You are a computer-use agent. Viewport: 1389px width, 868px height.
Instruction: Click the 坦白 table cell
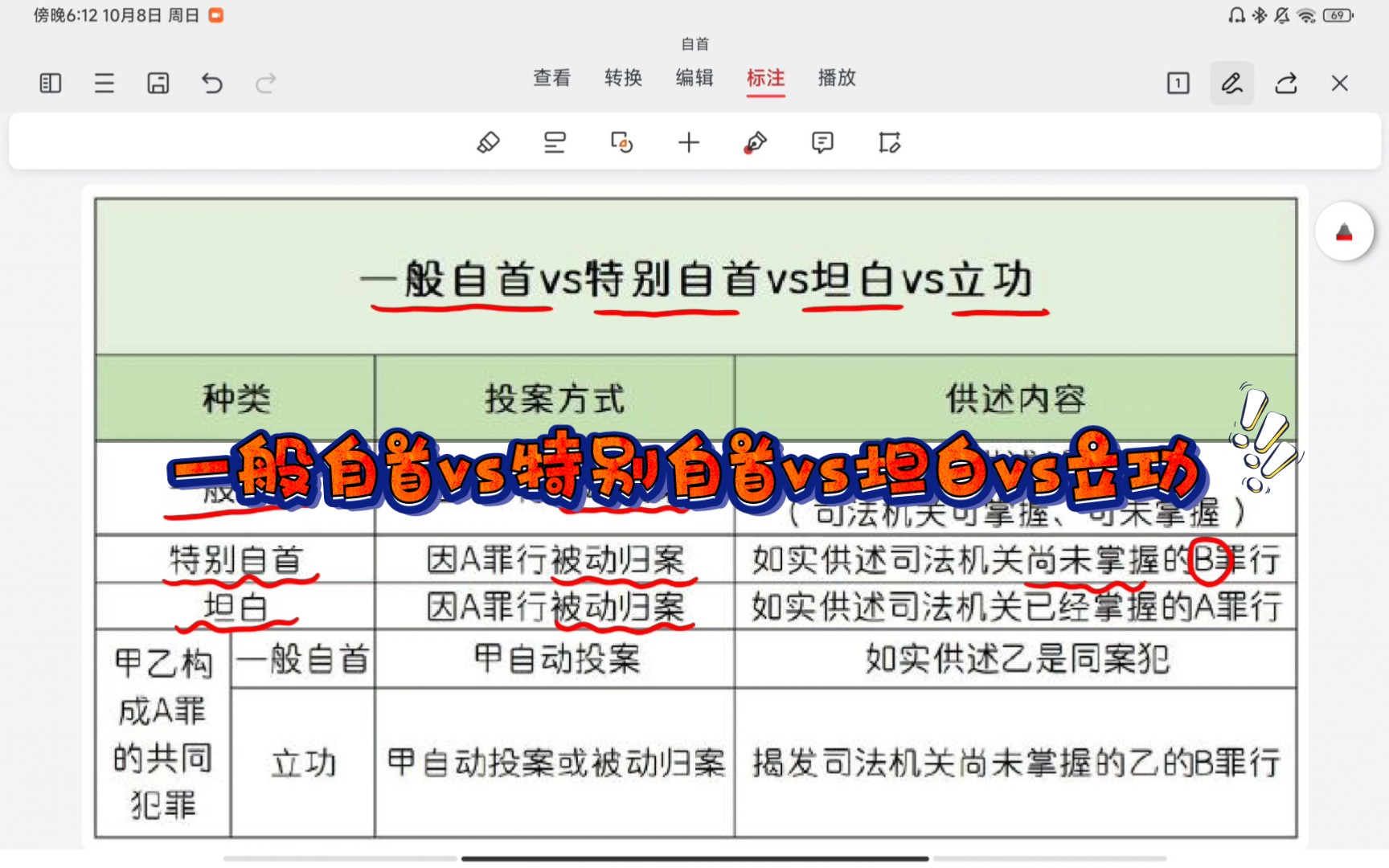[236, 607]
